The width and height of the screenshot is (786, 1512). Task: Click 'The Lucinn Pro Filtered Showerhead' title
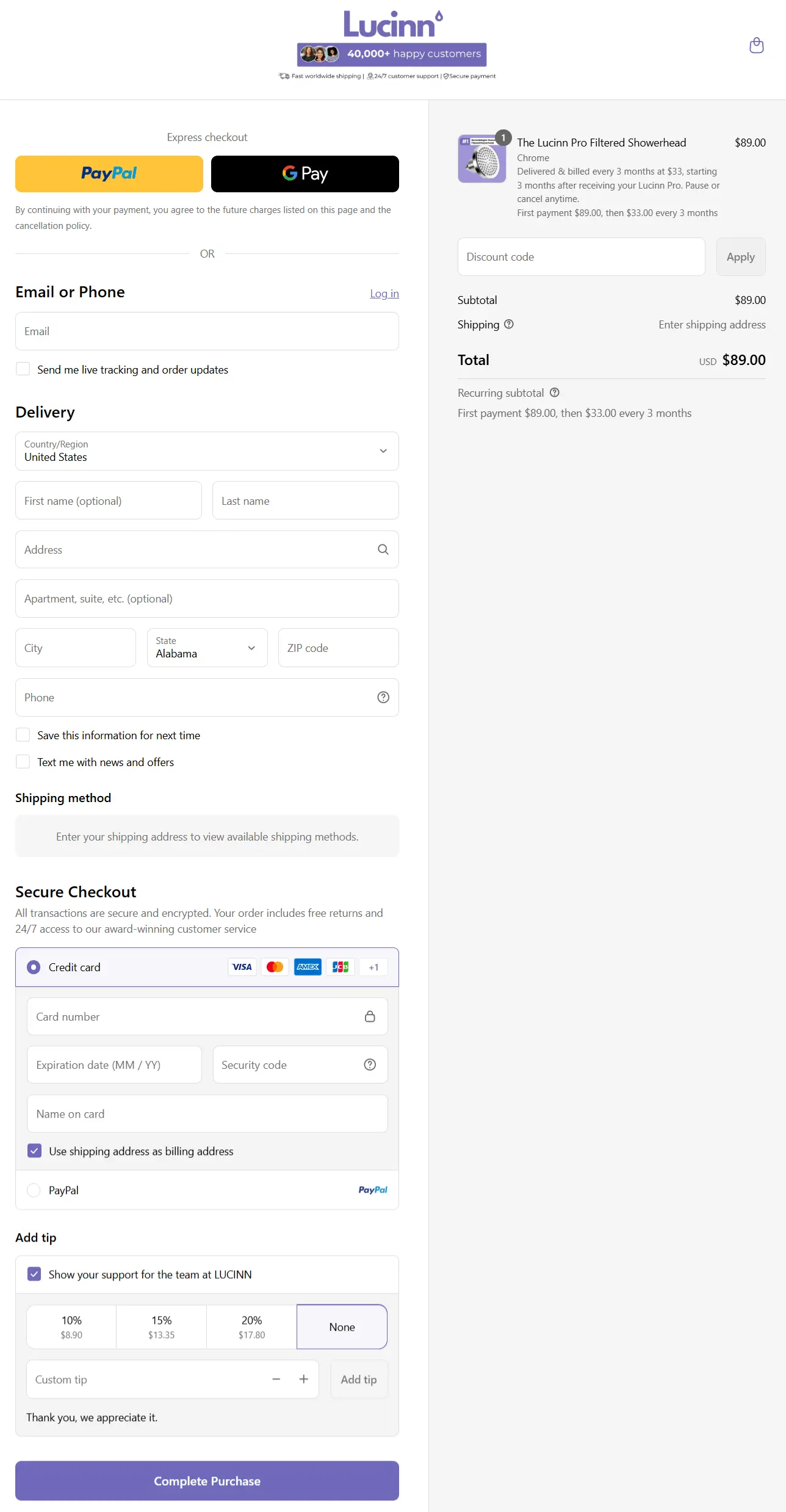tap(602, 142)
